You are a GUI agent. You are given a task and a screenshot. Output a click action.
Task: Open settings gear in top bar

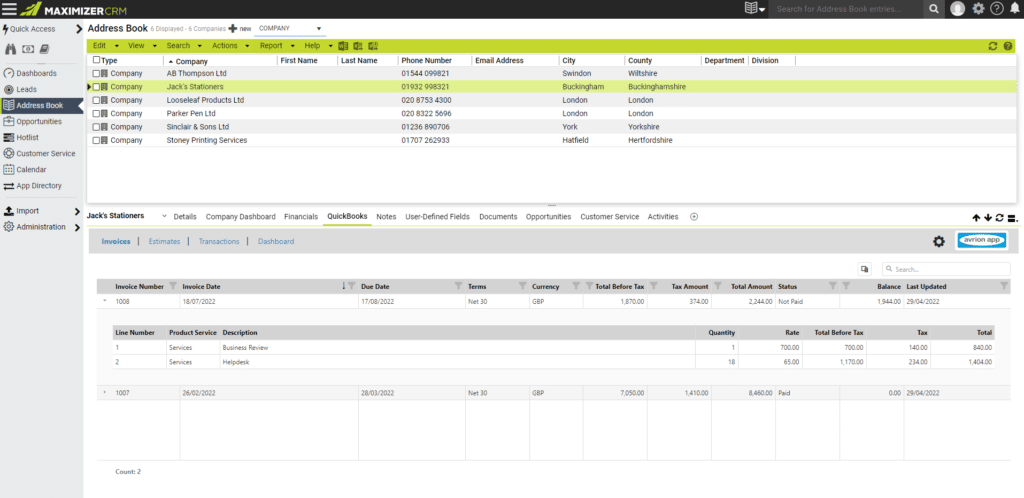coord(978,9)
